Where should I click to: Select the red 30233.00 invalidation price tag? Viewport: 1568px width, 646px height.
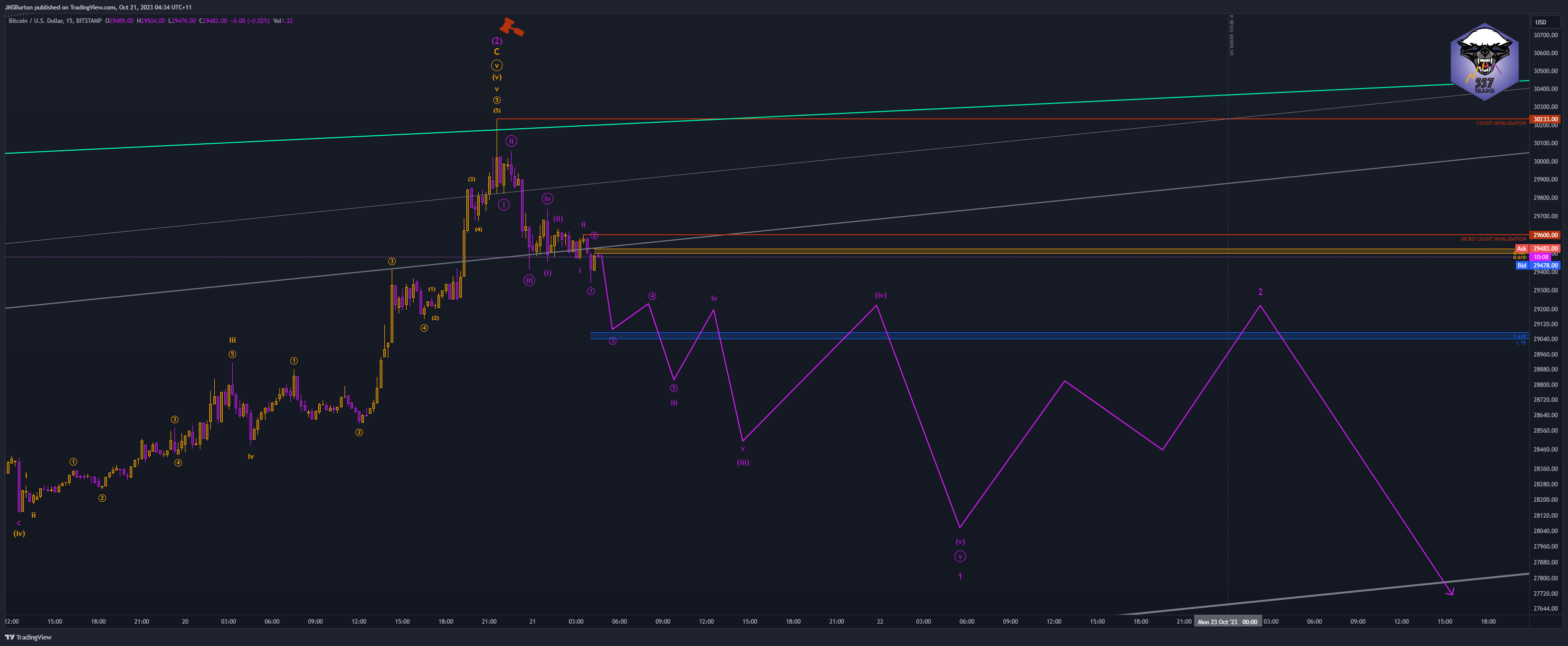coord(1546,119)
